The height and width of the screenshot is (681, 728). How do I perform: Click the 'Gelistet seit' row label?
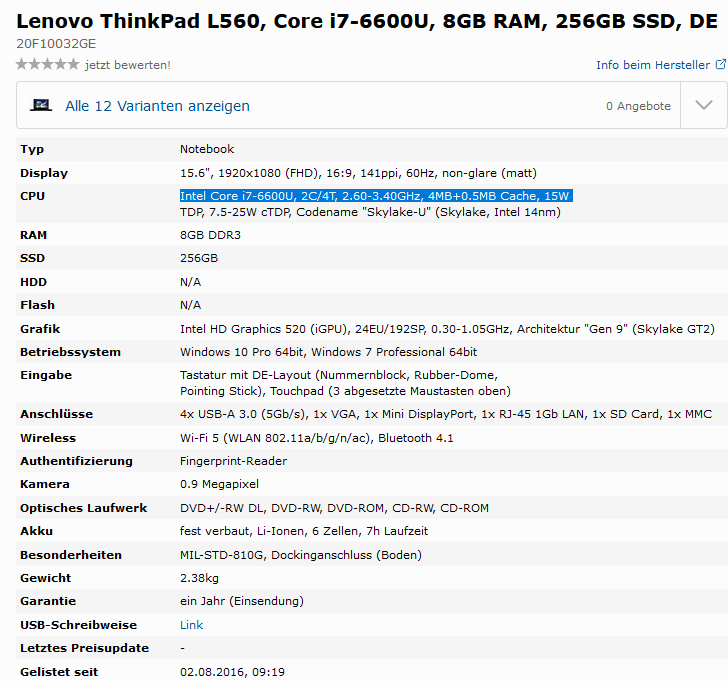[59, 672]
